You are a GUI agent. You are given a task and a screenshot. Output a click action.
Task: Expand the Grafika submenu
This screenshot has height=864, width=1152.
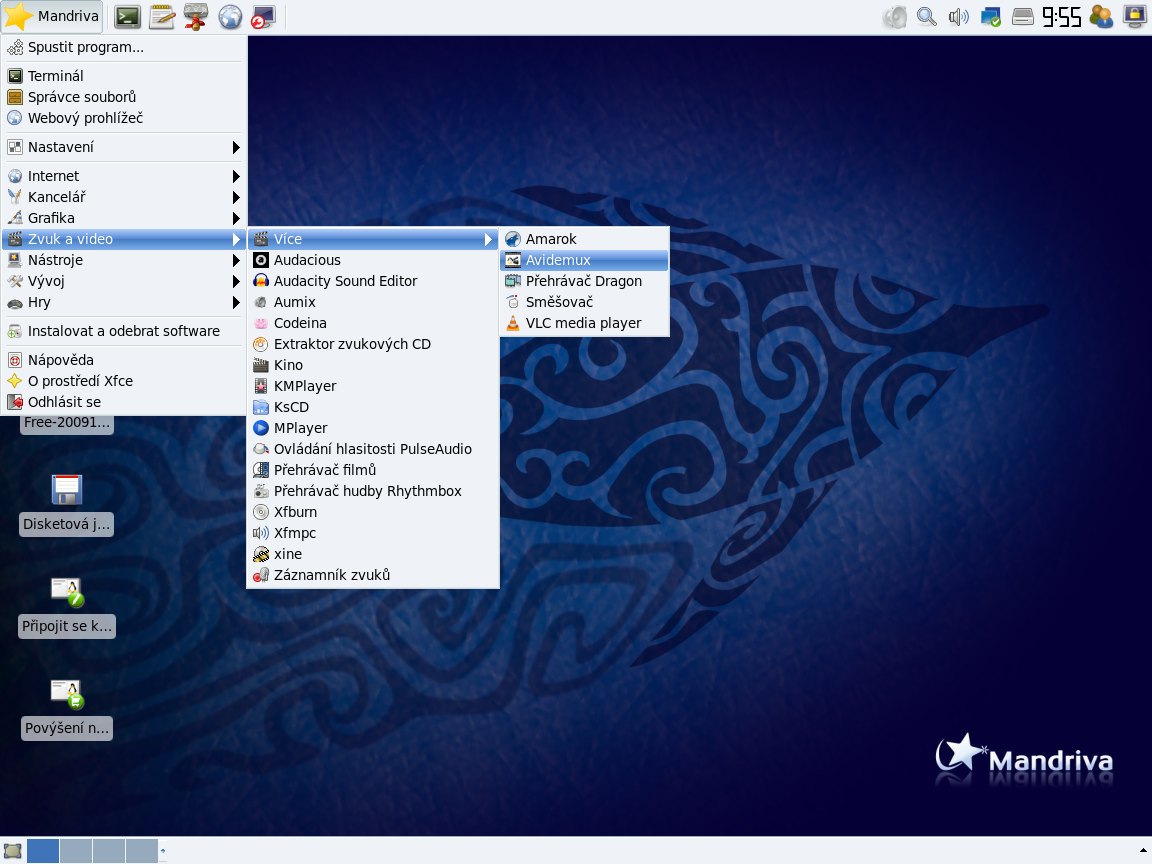pos(123,218)
